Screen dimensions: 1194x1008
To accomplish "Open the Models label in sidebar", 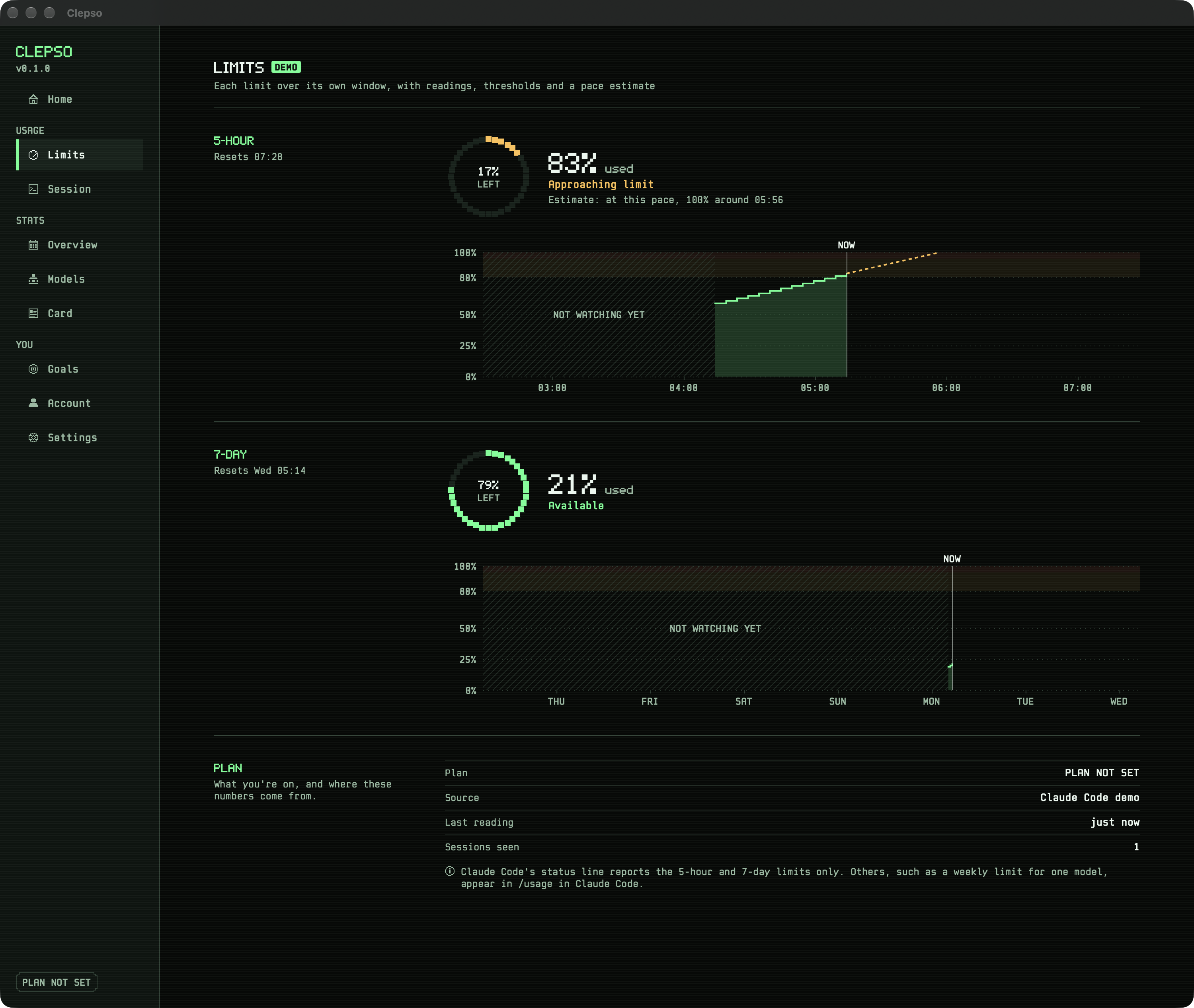I will [66, 279].
